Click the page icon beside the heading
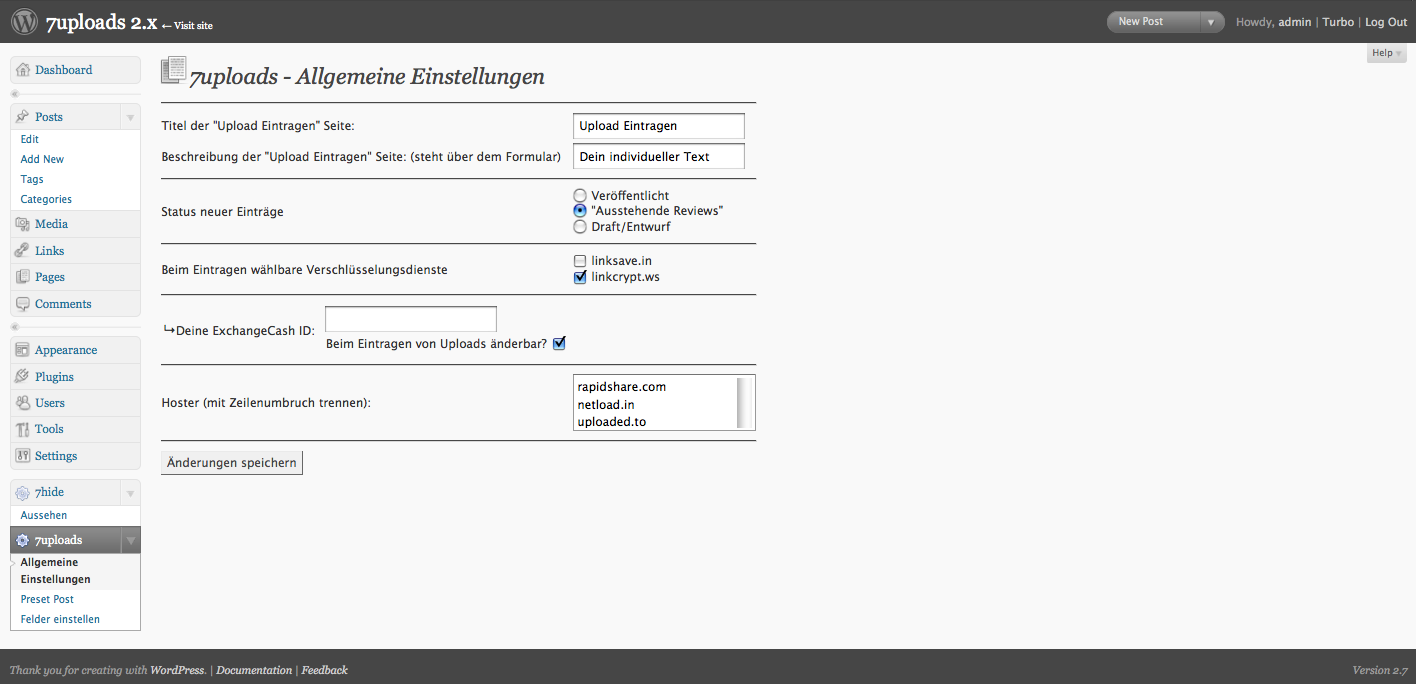 coord(174,71)
